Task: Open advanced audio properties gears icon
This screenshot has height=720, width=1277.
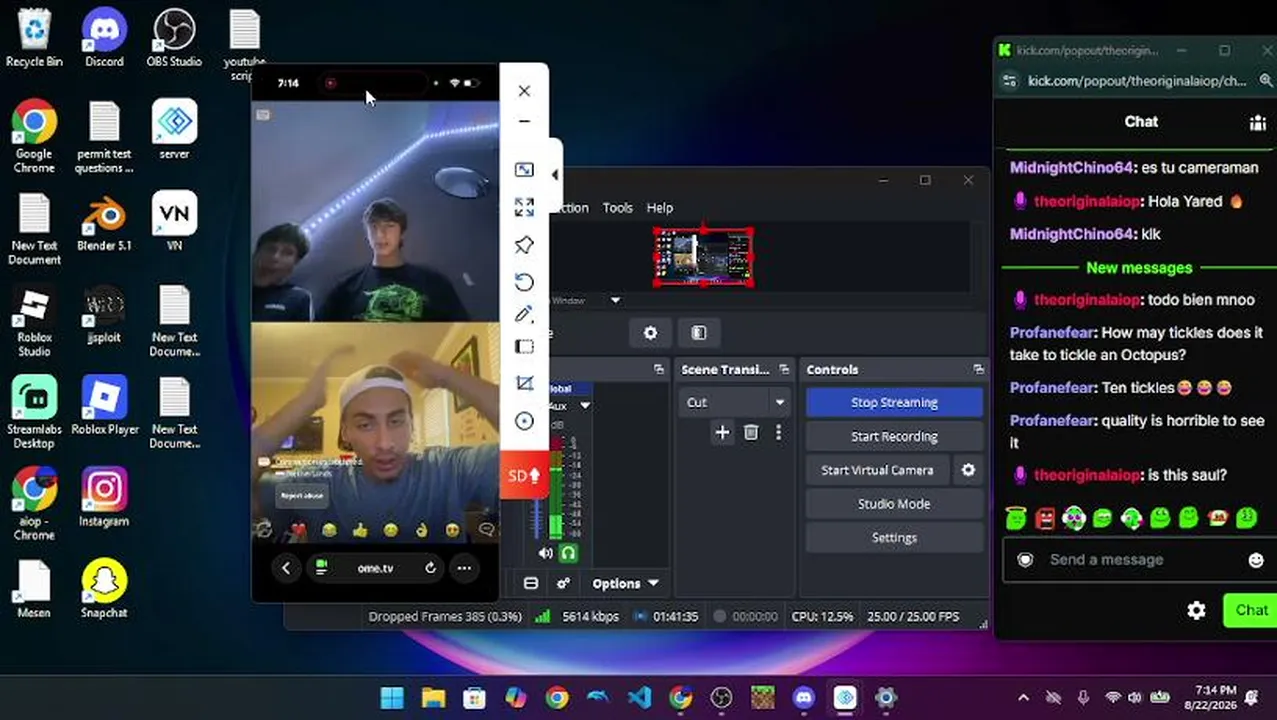Action: point(563,583)
